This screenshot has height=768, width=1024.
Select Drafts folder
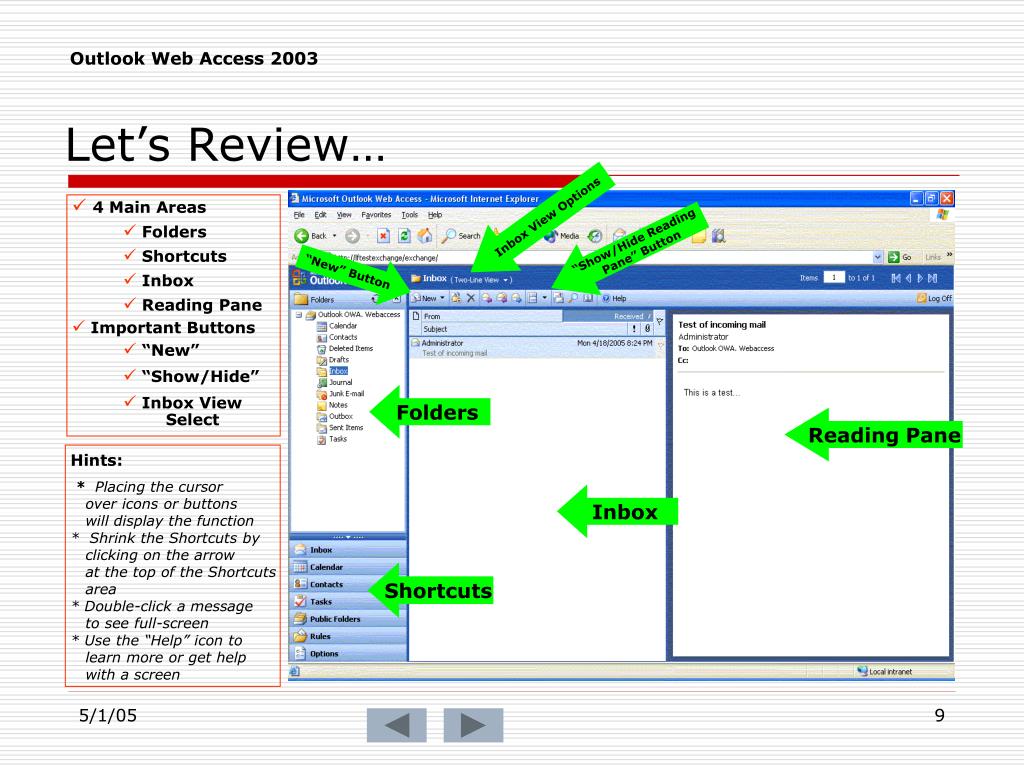[333, 360]
